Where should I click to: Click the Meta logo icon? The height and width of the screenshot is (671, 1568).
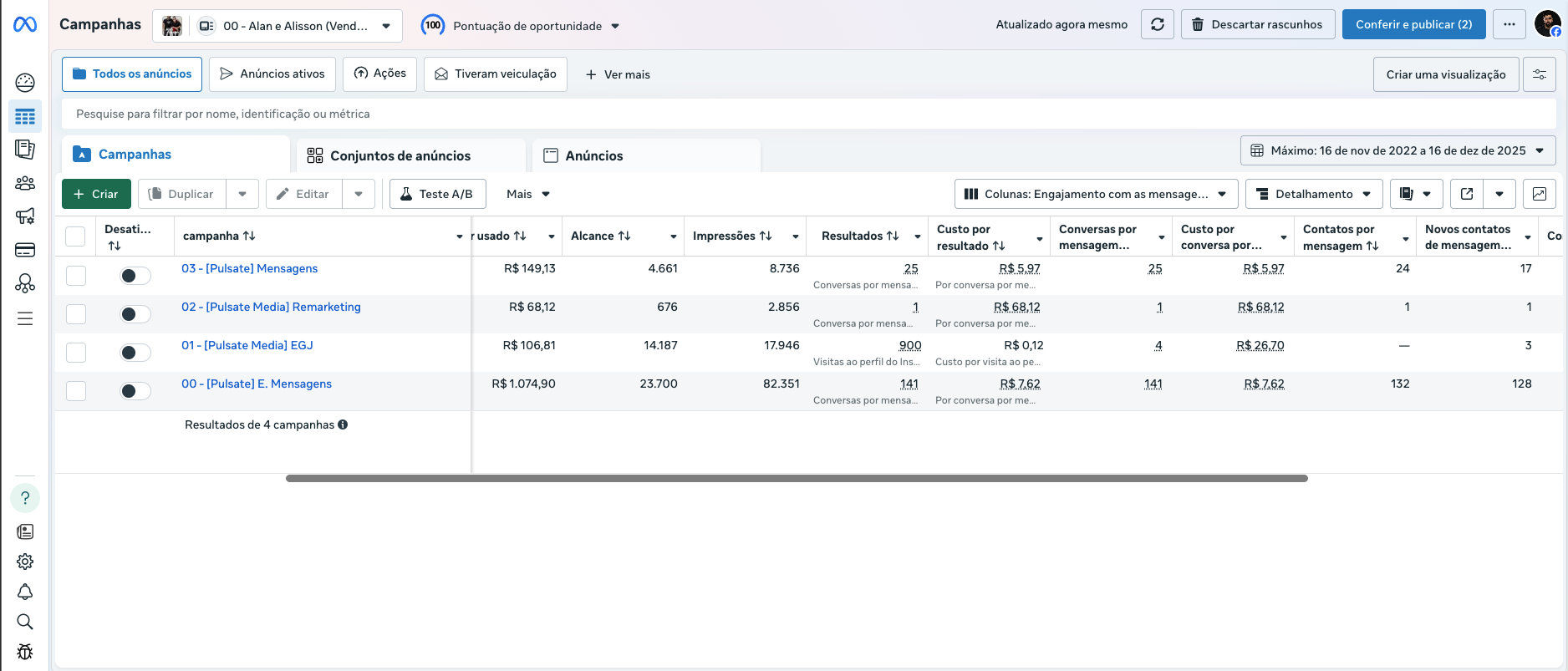coord(25,25)
